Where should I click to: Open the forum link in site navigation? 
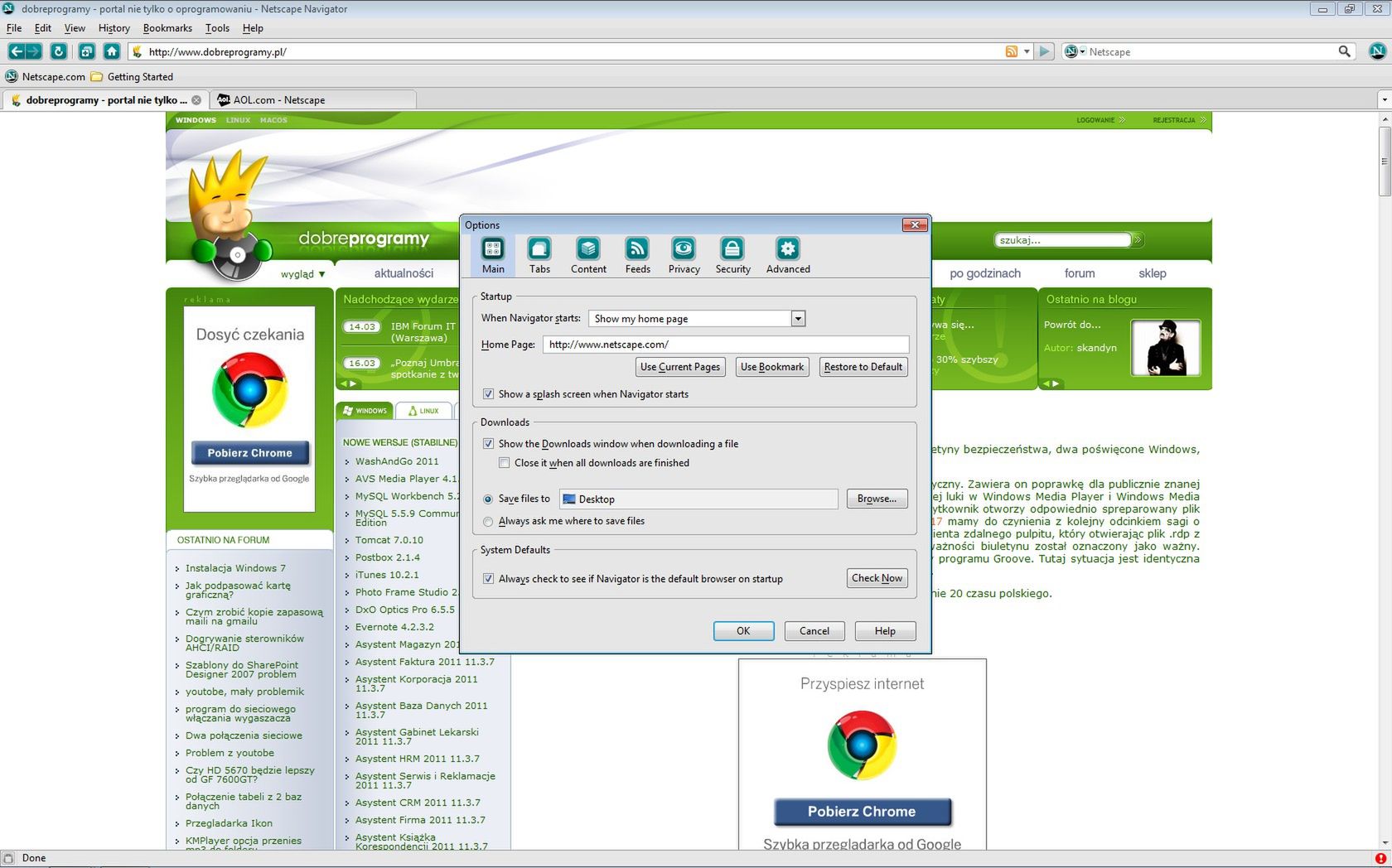pos(1080,273)
